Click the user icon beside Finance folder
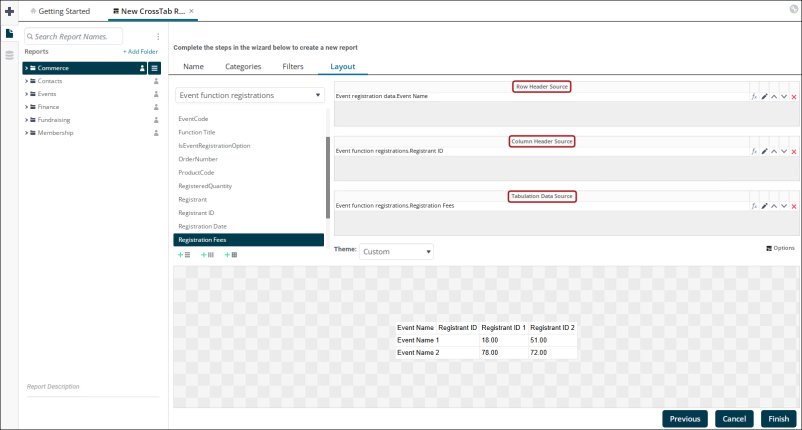The height and width of the screenshot is (430, 802). 157,107
